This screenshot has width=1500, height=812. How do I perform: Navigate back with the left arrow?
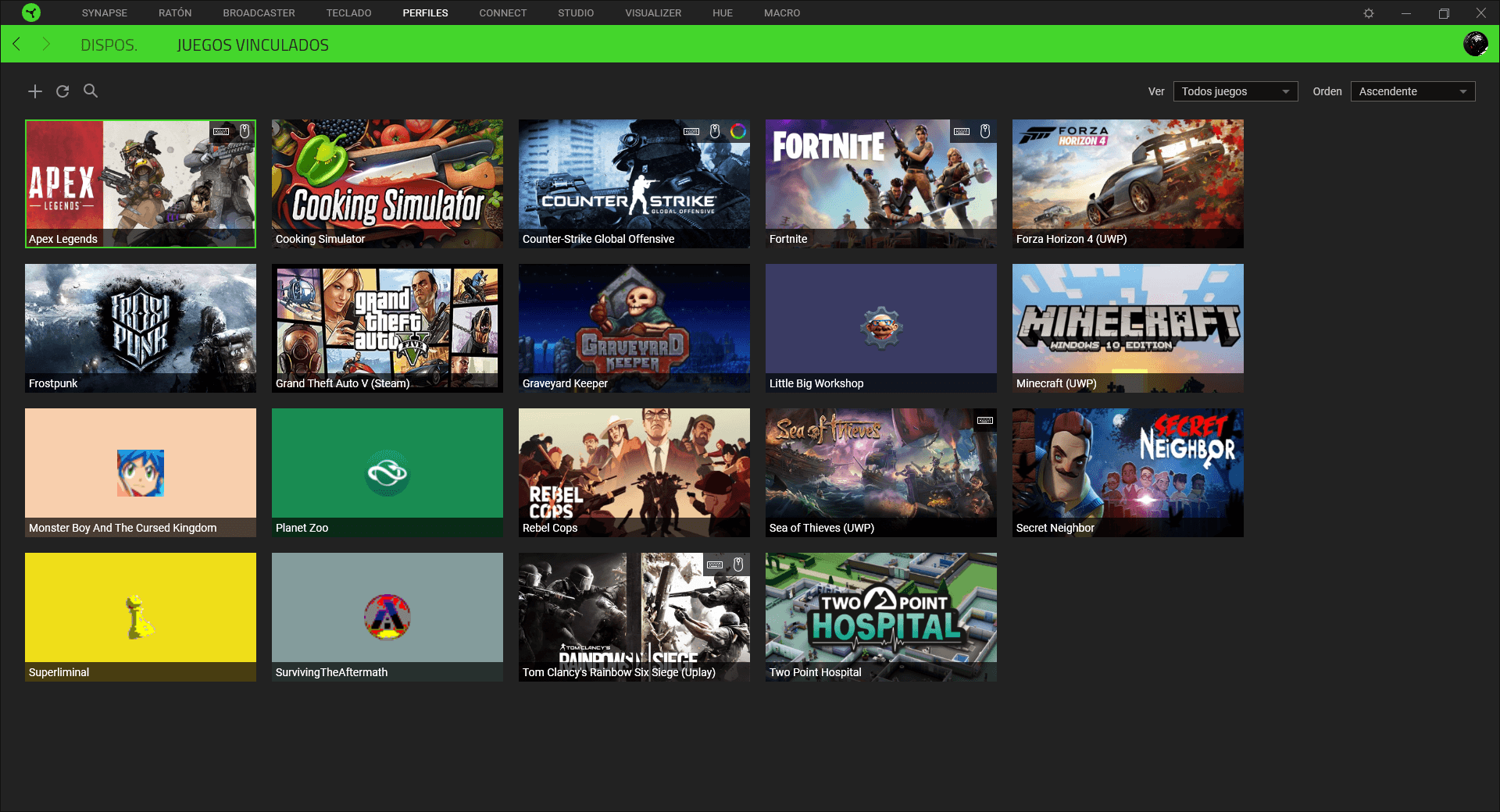[x=16, y=44]
